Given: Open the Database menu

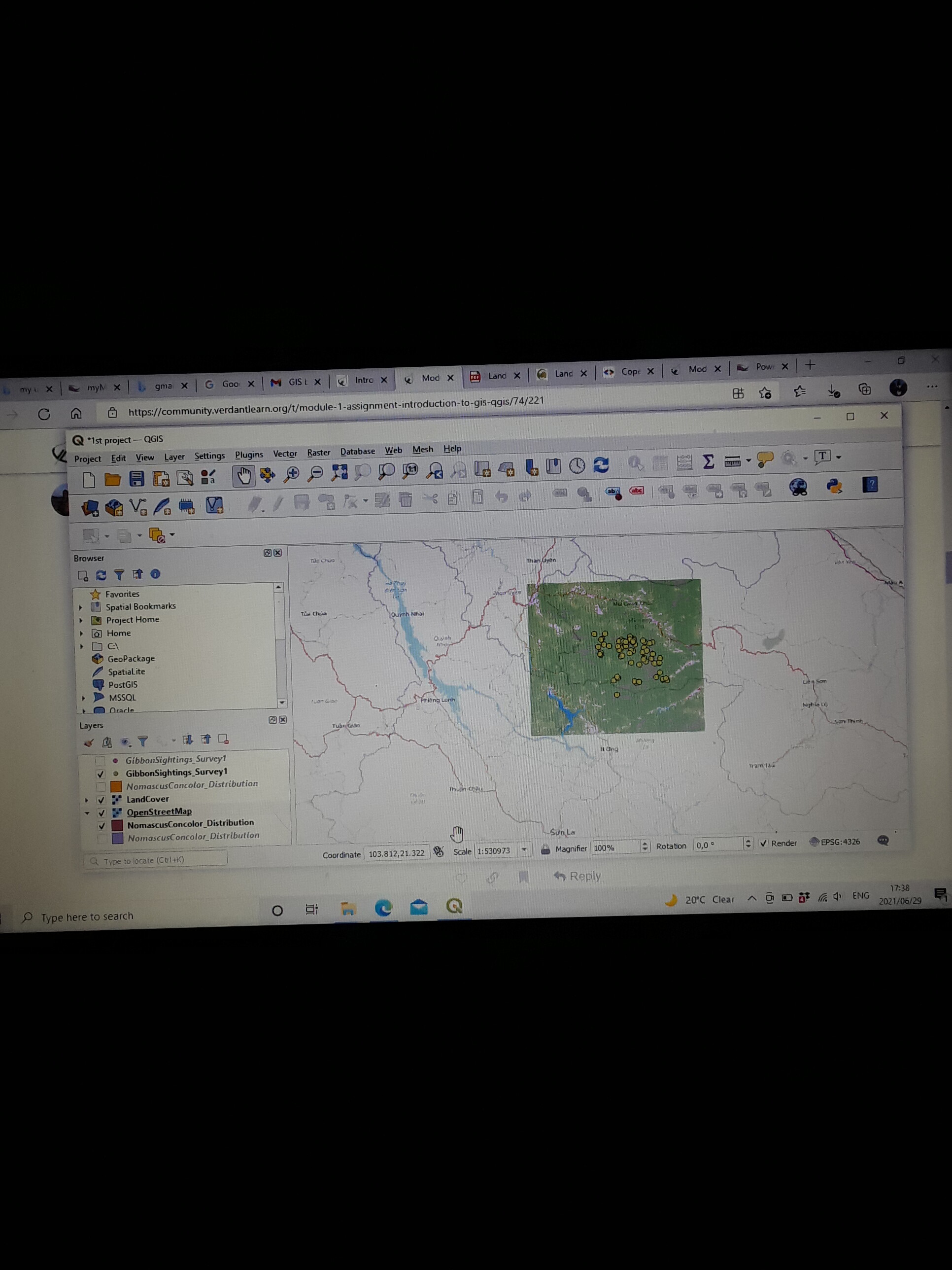Looking at the screenshot, I should coord(358,451).
